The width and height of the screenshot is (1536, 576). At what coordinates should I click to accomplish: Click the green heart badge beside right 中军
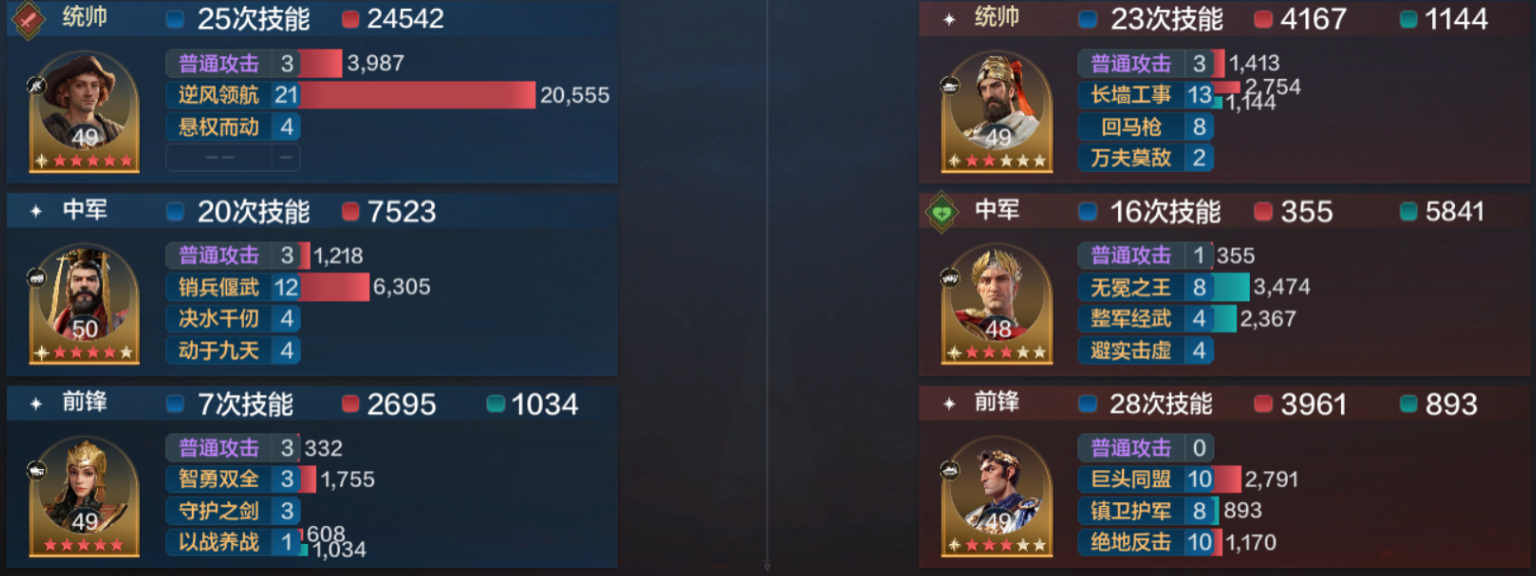tap(940, 212)
